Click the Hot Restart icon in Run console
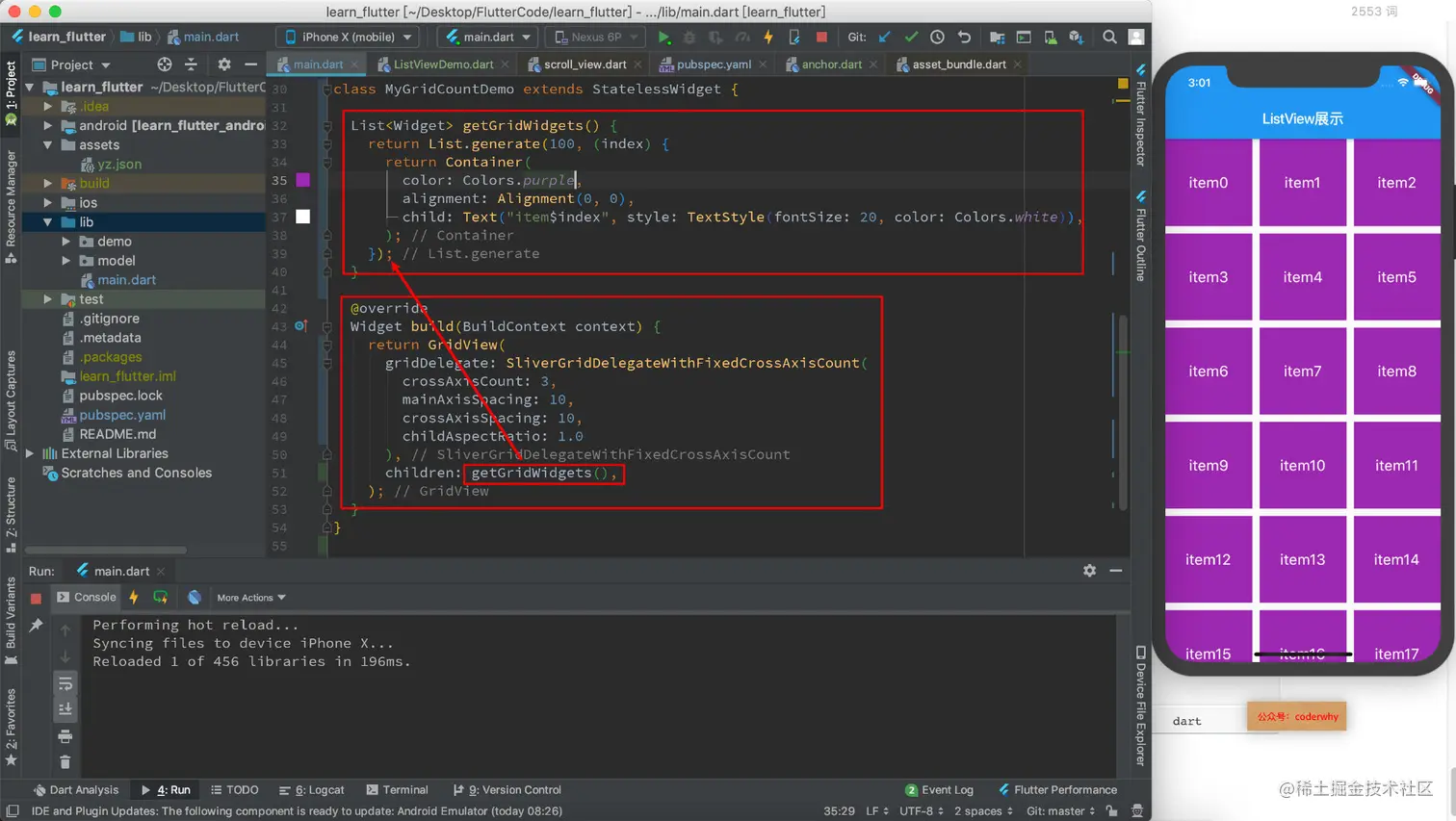 tap(160, 598)
